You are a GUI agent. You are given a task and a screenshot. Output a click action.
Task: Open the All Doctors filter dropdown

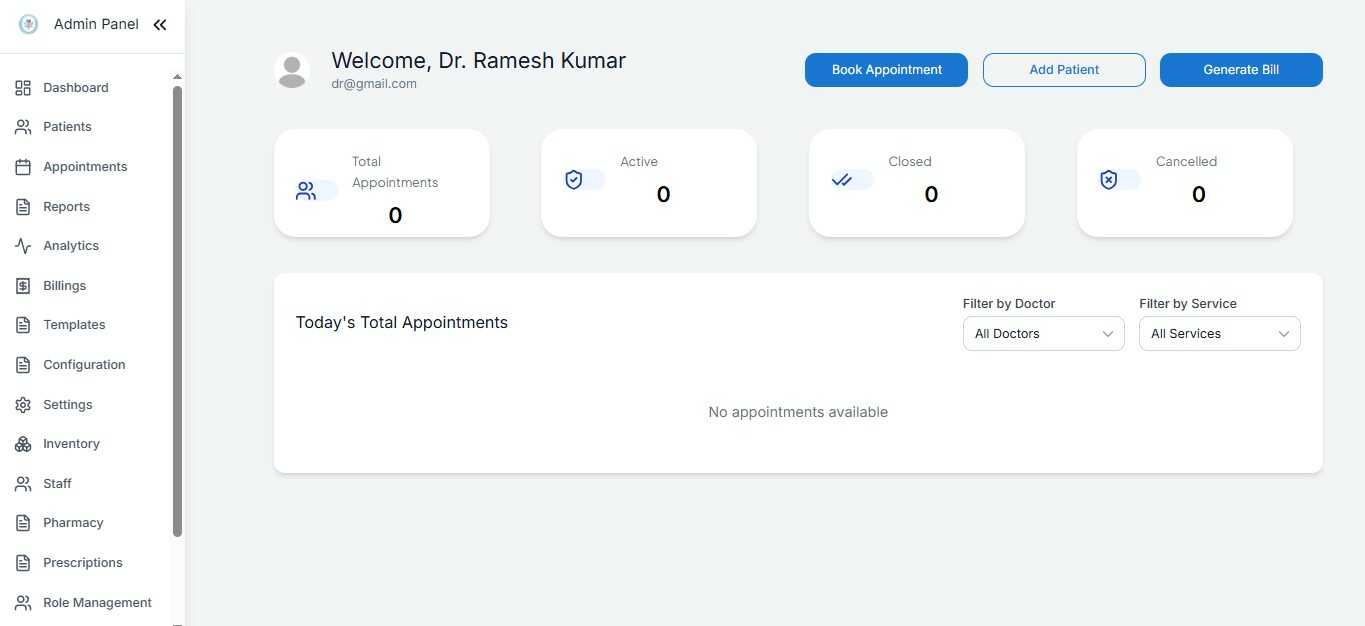tap(1043, 334)
